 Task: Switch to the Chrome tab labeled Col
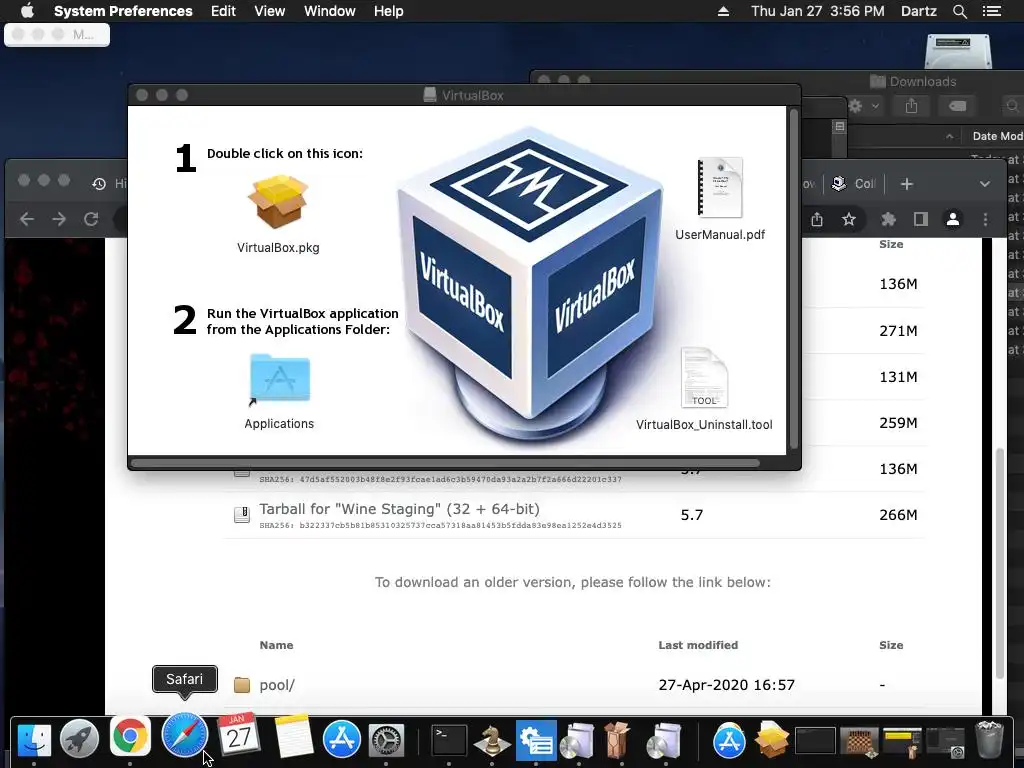click(x=853, y=184)
